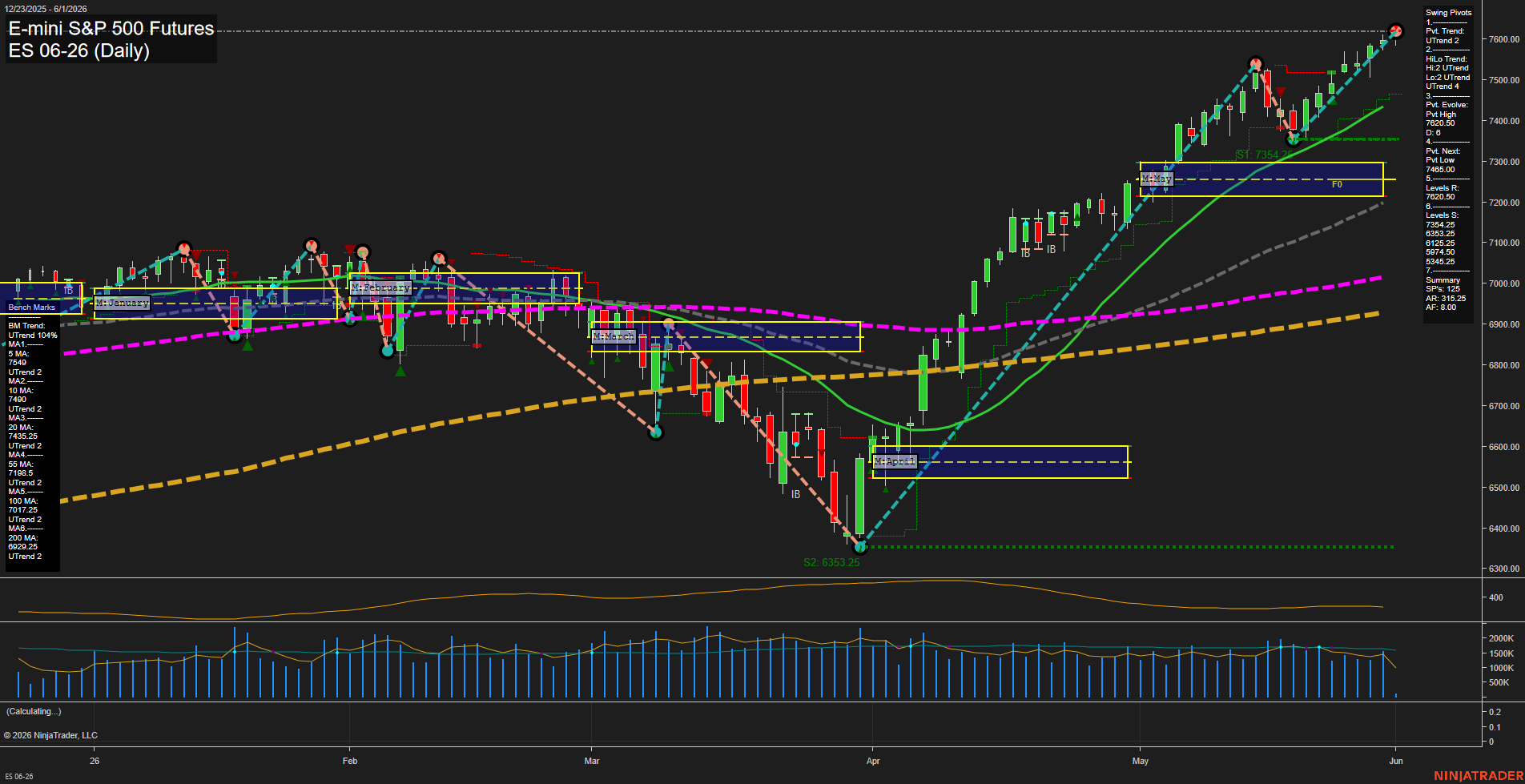Click the Pvt Low 7465.00 value
Viewport: 1525px width, 784px height.
tap(1441, 165)
